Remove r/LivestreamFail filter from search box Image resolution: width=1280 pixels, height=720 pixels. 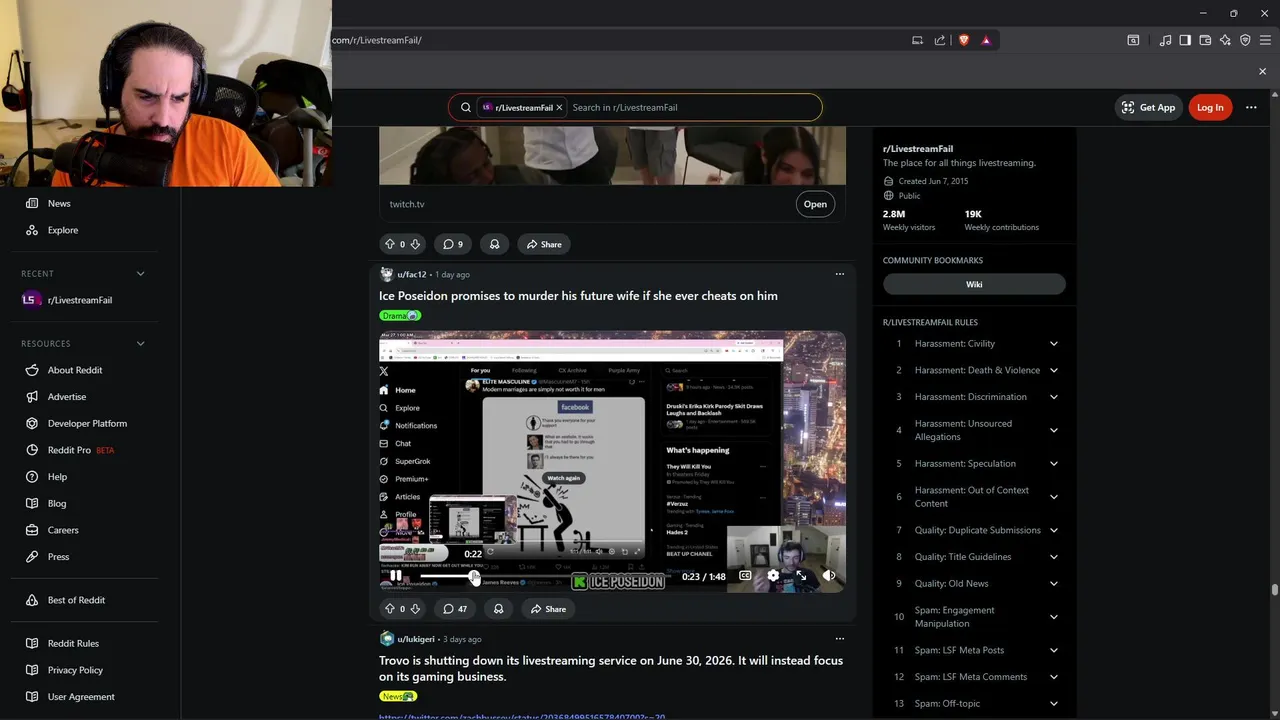560,107
